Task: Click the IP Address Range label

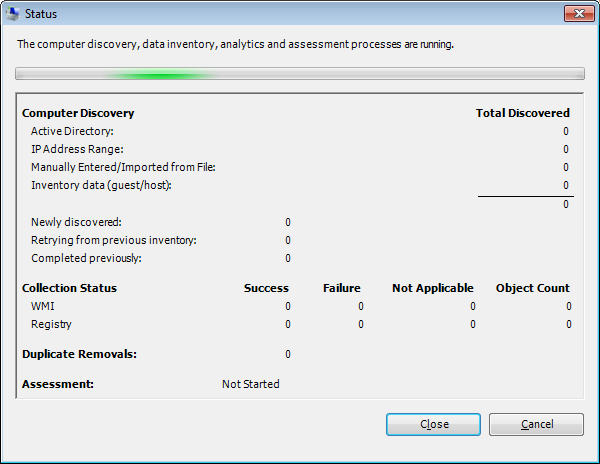Action: [77, 149]
